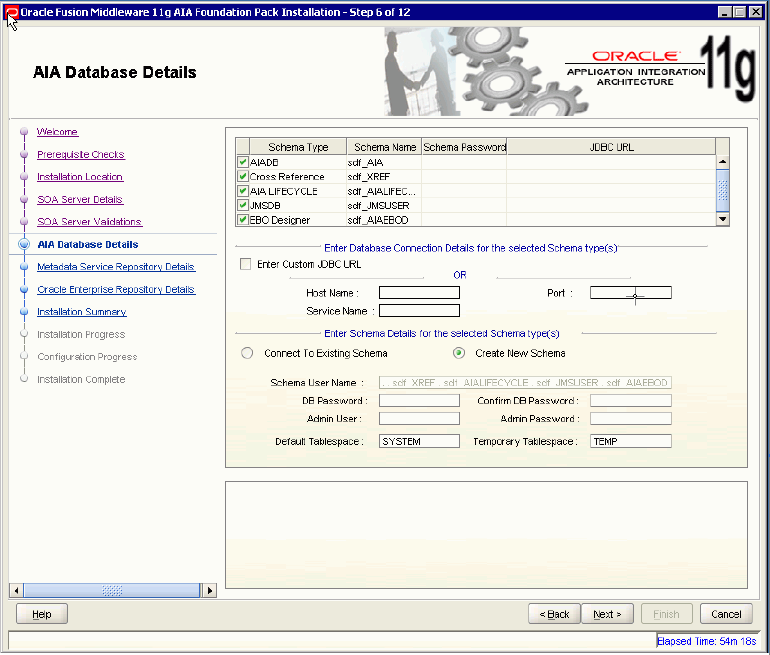Click the Confirm DB Password field
The image size is (770, 655).
(x=631, y=401)
